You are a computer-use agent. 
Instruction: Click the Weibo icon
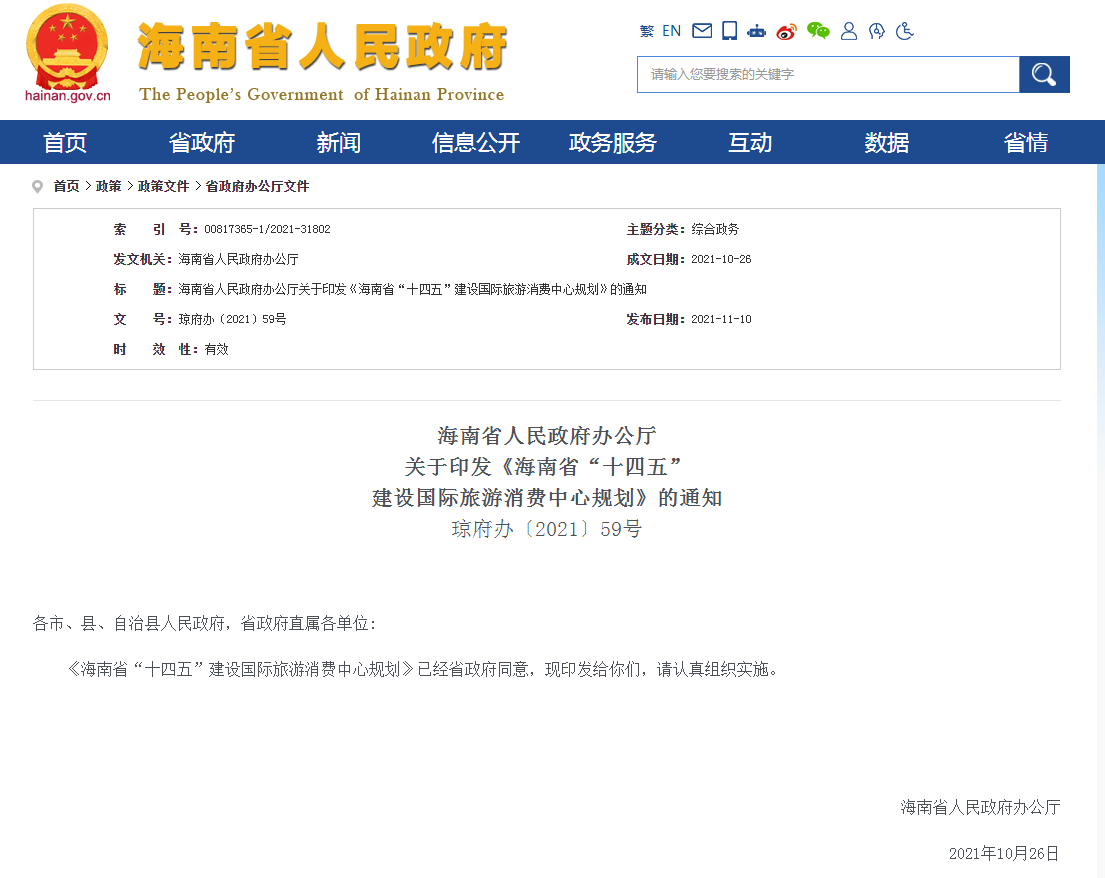tap(787, 31)
